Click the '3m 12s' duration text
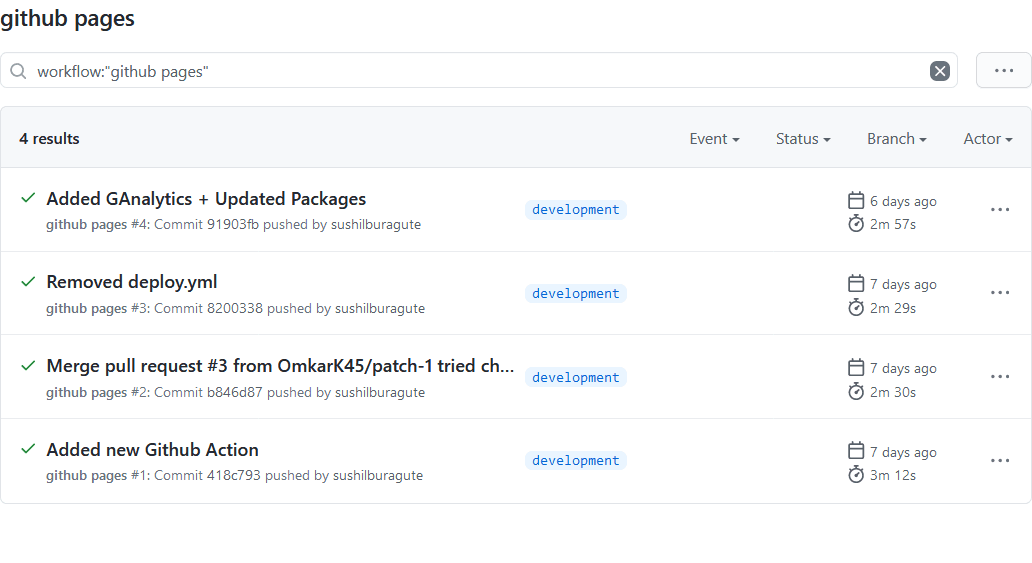 [x=892, y=475]
